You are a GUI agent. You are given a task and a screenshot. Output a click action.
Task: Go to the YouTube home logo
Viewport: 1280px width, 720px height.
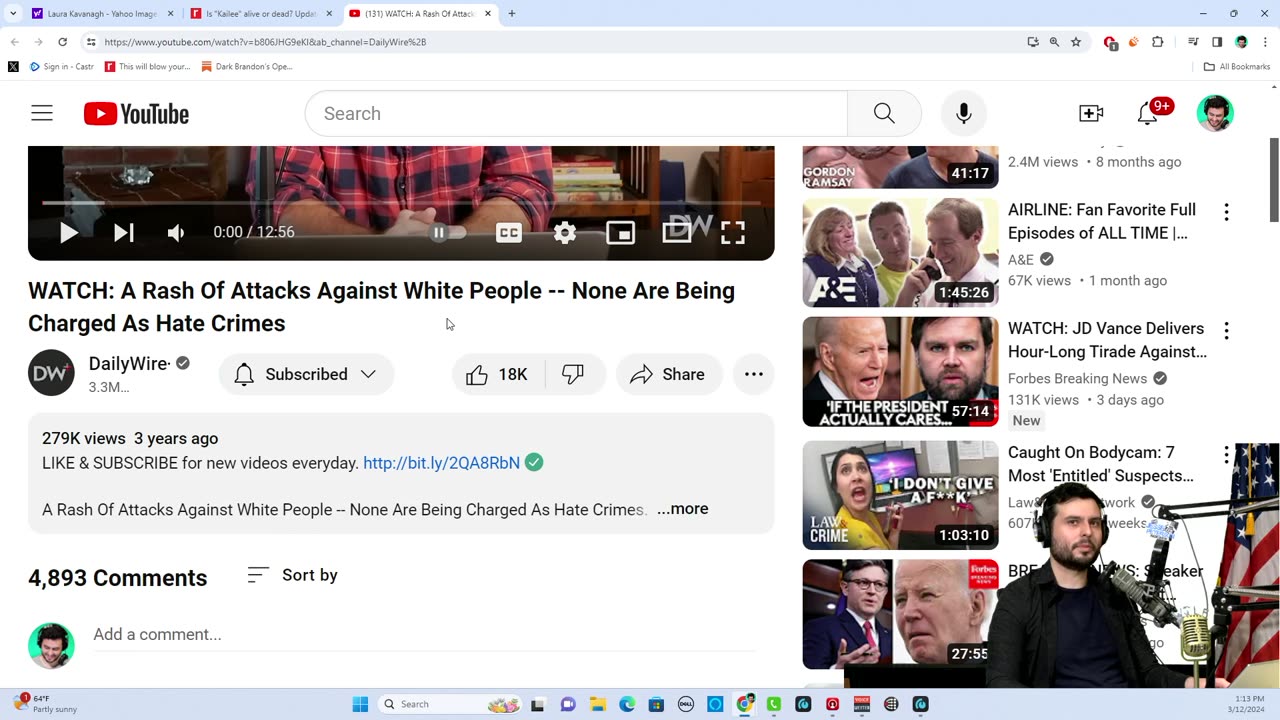point(136,114)
